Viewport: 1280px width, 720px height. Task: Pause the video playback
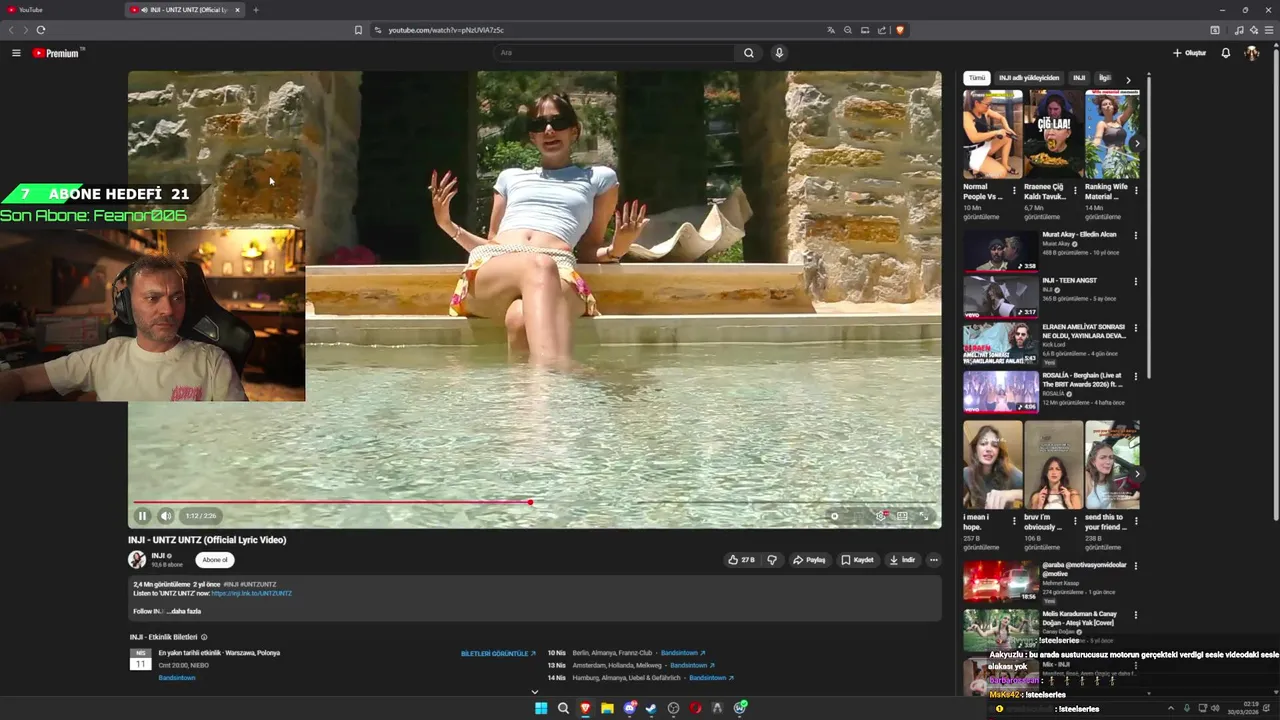point(142,516)
